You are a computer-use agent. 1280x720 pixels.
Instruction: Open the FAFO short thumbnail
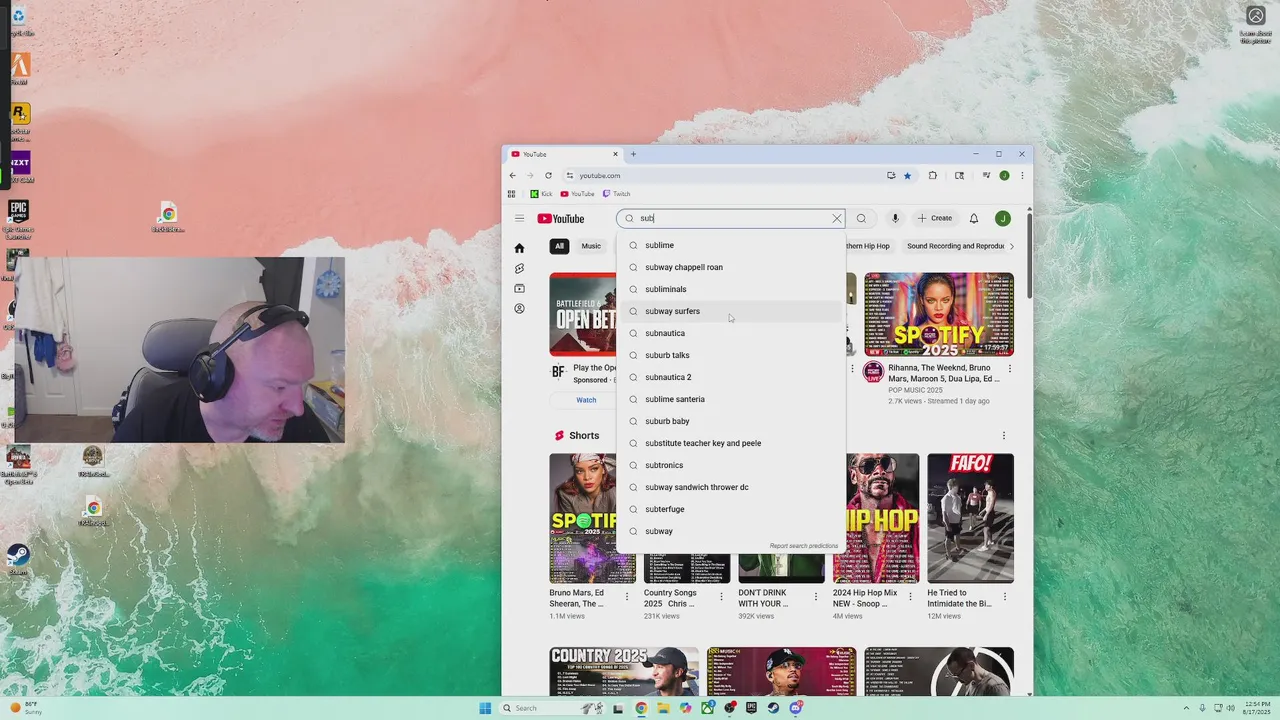tap(970, 518)
